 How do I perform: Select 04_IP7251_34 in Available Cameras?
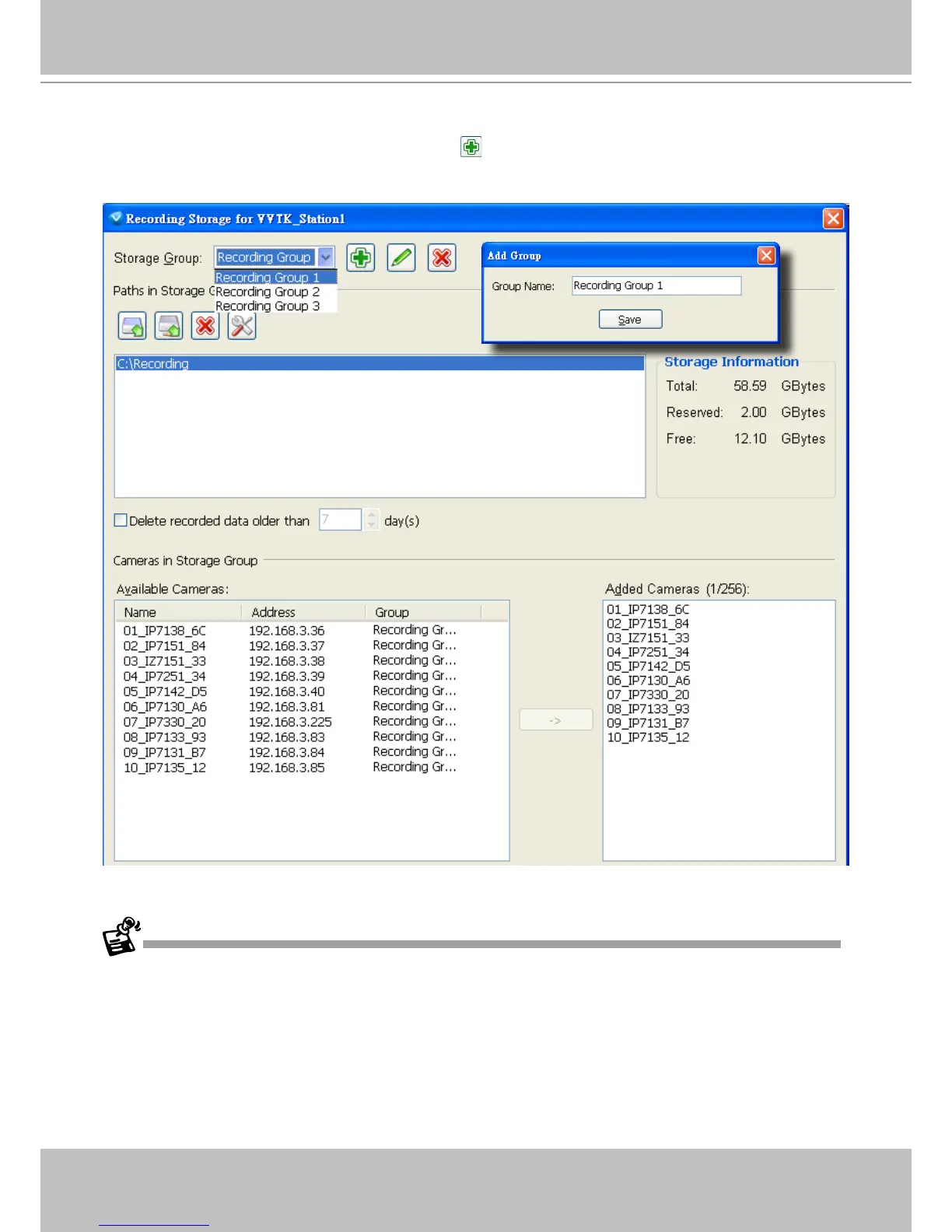coord(312,676)
